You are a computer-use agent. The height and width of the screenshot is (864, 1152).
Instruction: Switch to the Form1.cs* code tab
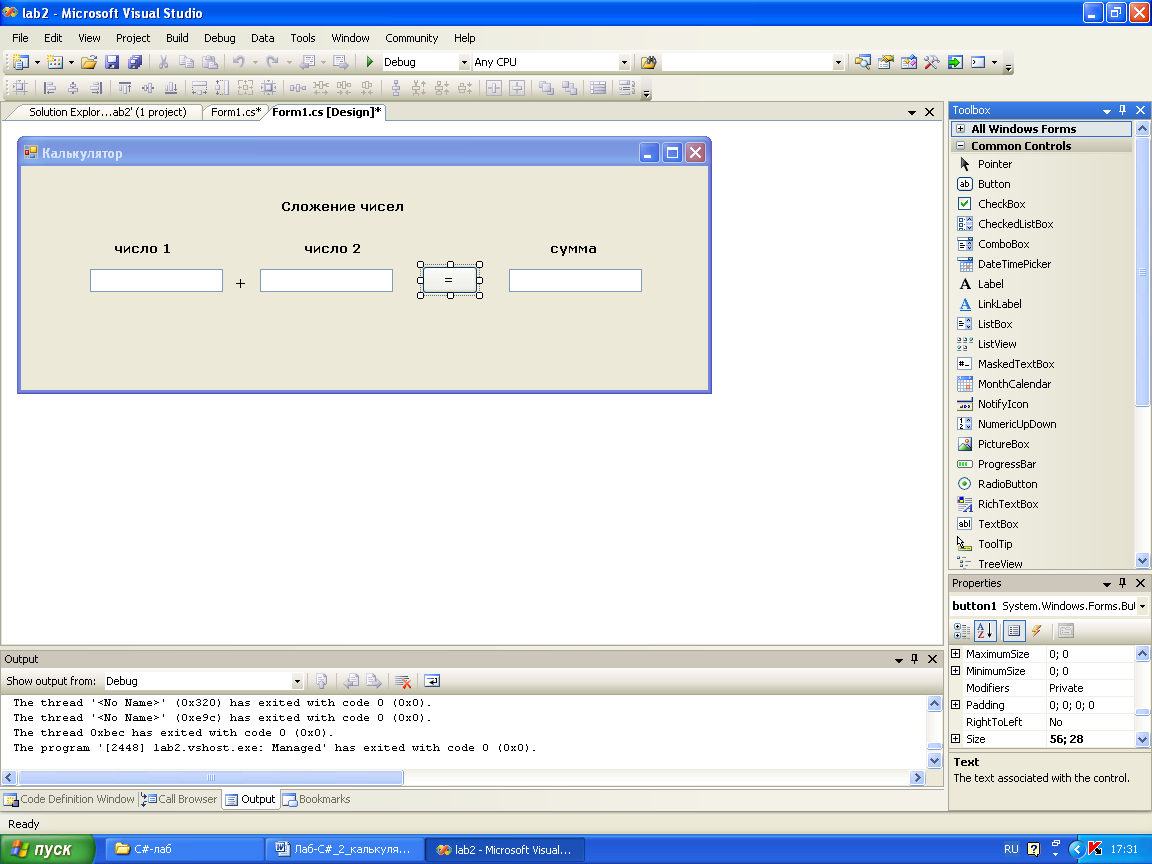[235, 112]
